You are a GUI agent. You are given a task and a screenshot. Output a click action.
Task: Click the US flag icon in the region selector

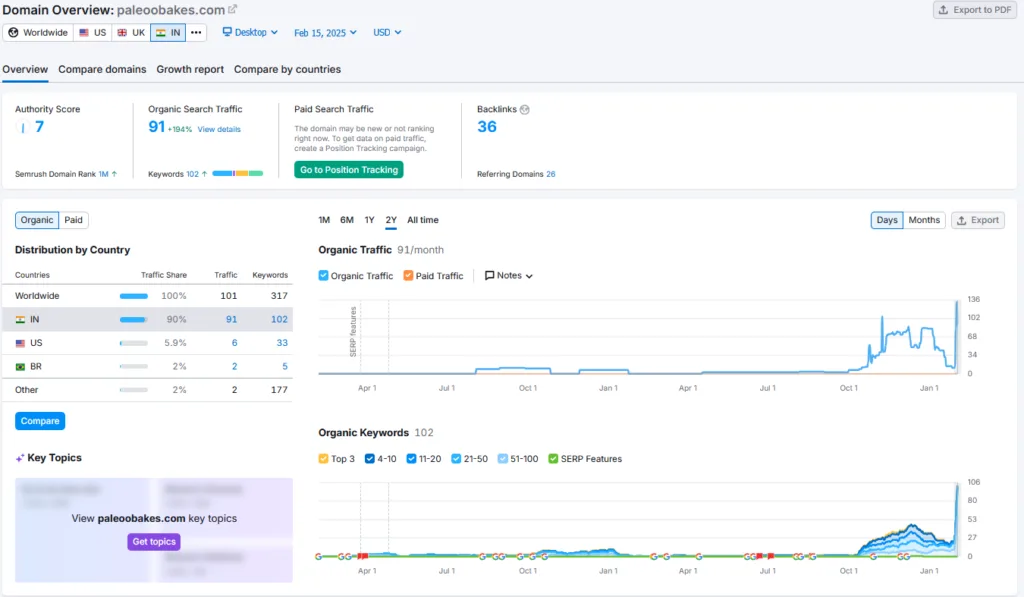click(x=84, y=33)
